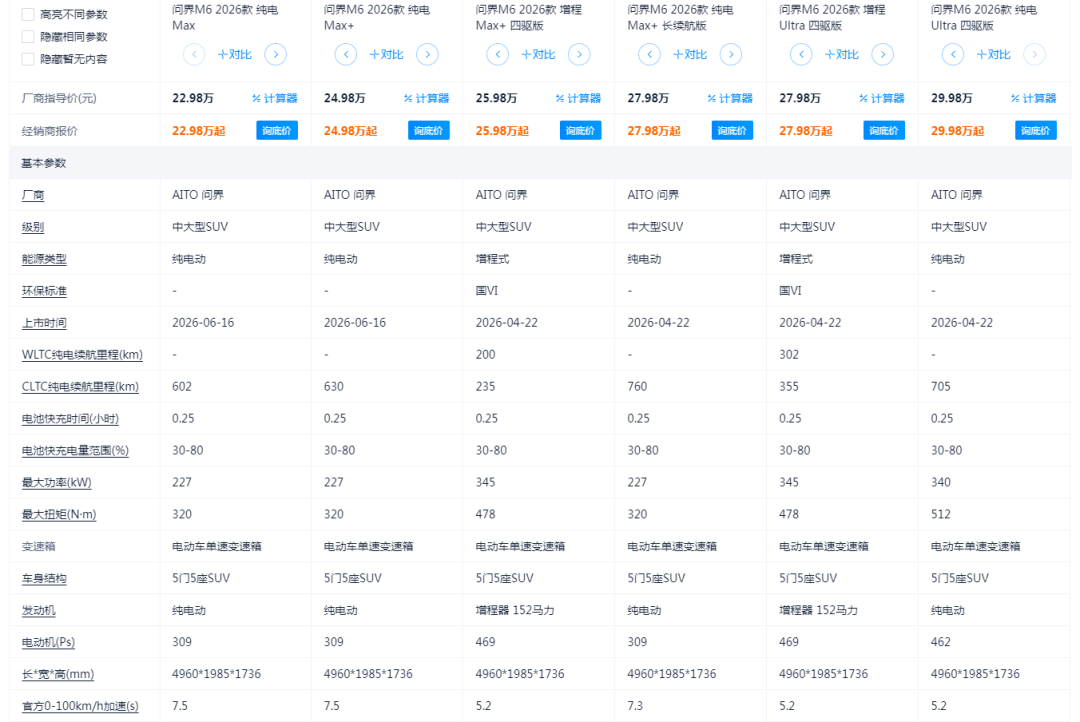
Task: Add 增程 Max+ 四驱版 to comparison
Action: click(x=538, y=54)
